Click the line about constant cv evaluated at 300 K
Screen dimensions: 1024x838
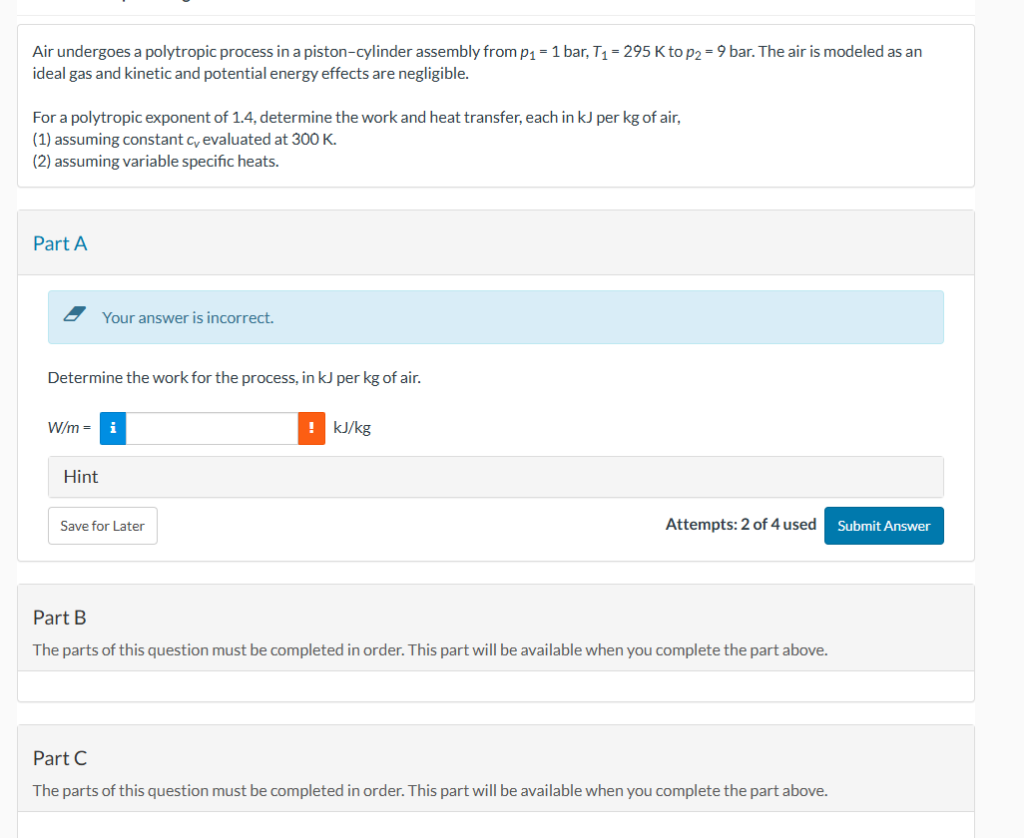click(185, 140)
